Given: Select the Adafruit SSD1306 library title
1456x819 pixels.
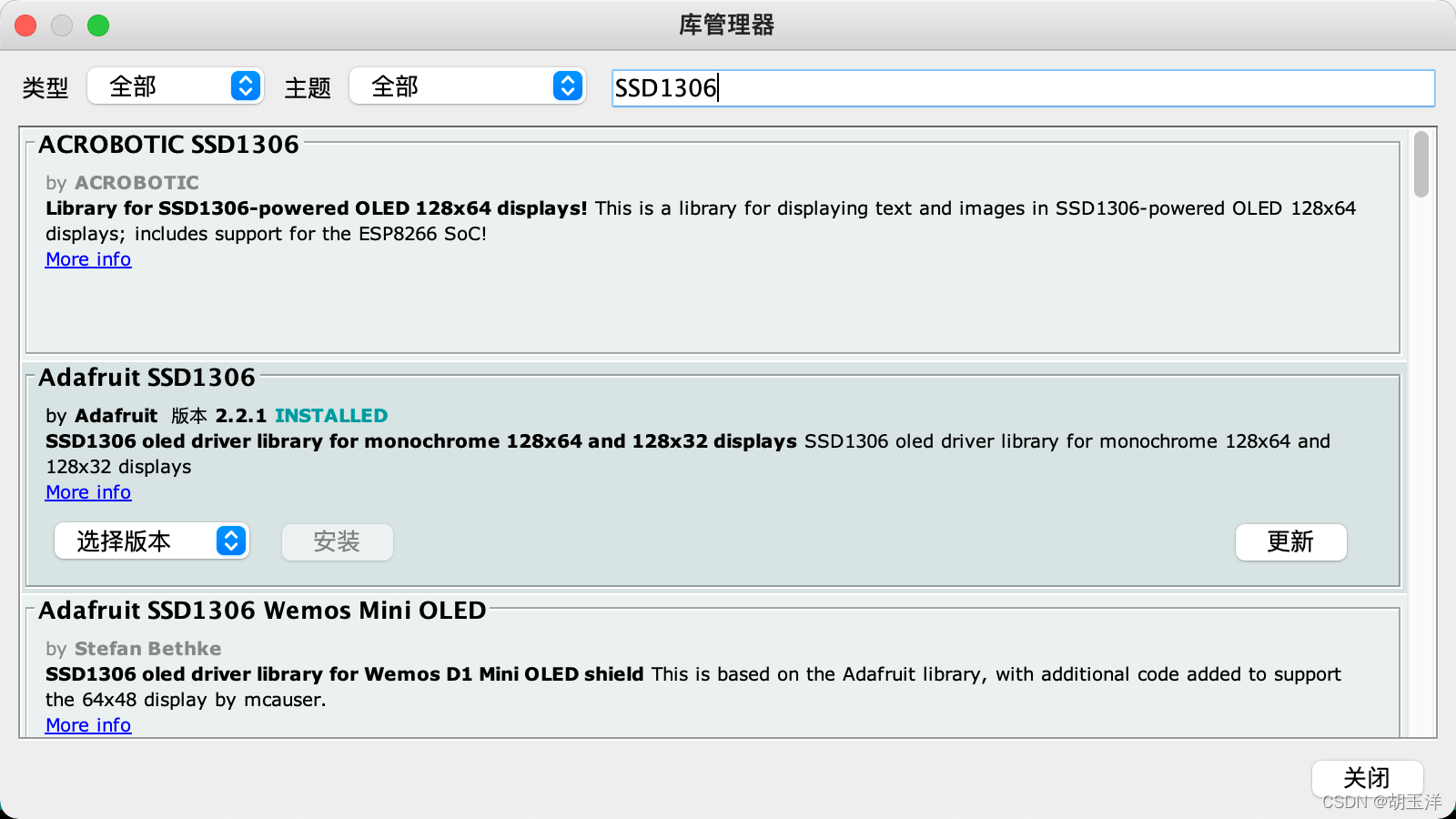Looking at the screenshot, I should pos(147,378).
